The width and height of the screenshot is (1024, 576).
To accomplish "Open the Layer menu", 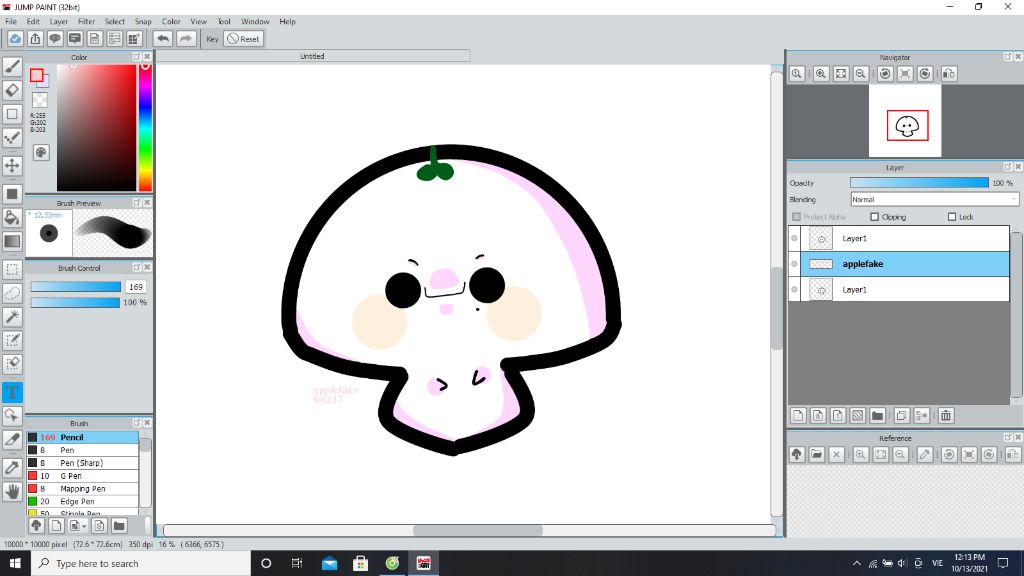I will (59, 22).
